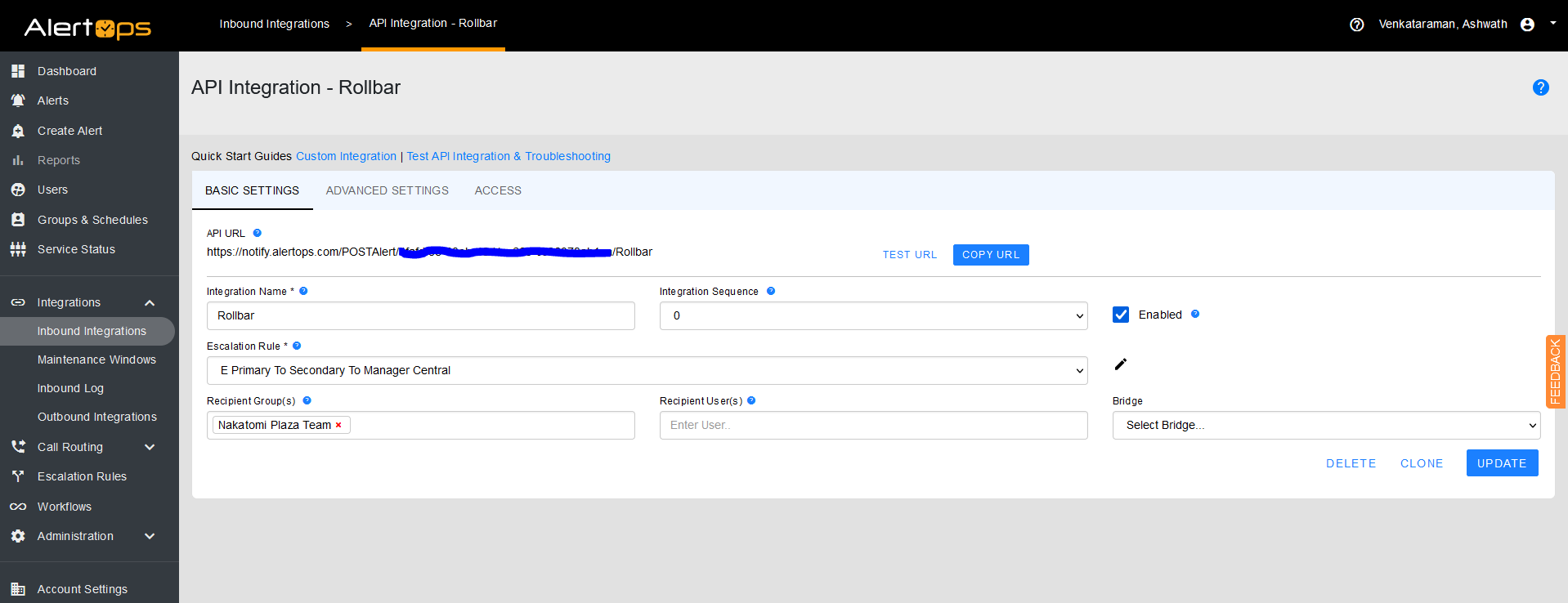Click the username Venkataraman, Ashwath
Image resolution: width=1568 pixels, height=603 pixels.
pyautogui.click(x=1443, y=25)
